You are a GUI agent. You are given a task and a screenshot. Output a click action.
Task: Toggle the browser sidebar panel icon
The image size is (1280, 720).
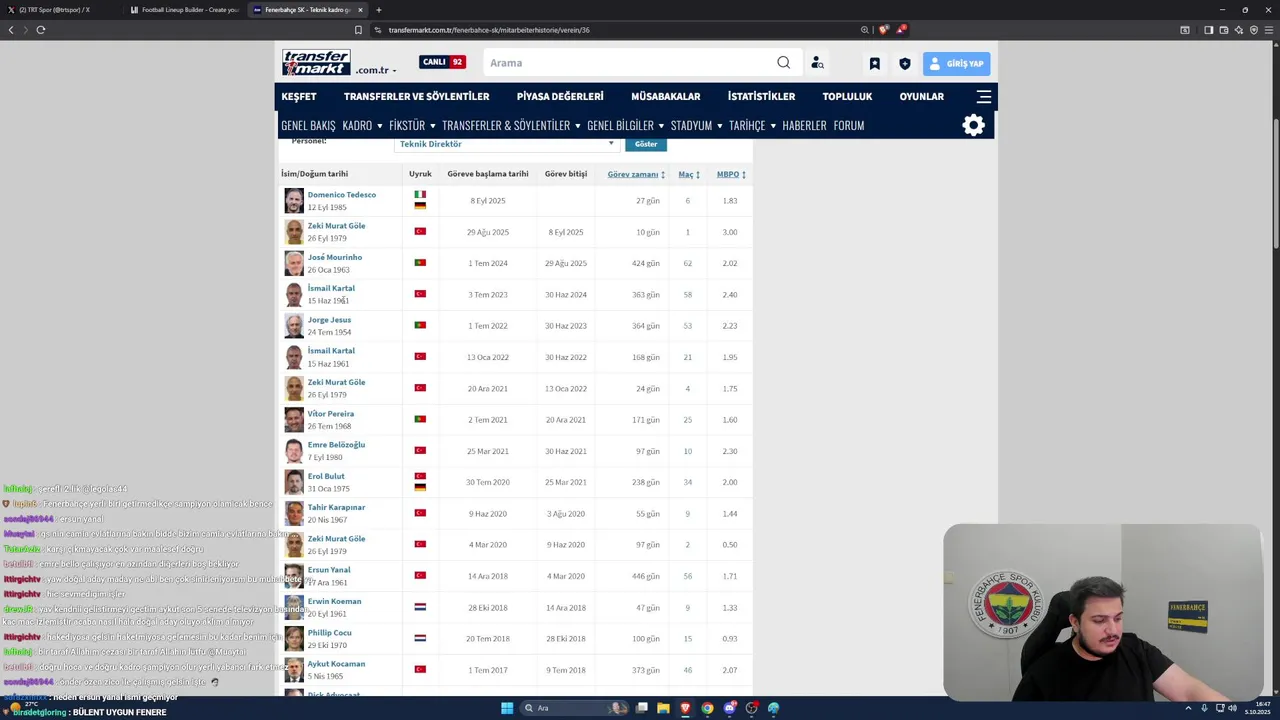[1208, 30]
